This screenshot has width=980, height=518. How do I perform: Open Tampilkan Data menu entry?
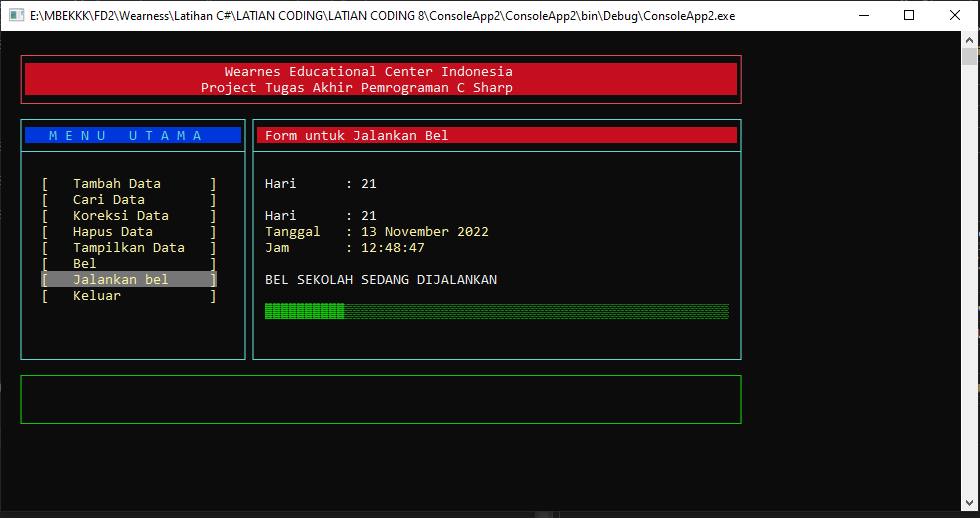(x=129, y=248)
